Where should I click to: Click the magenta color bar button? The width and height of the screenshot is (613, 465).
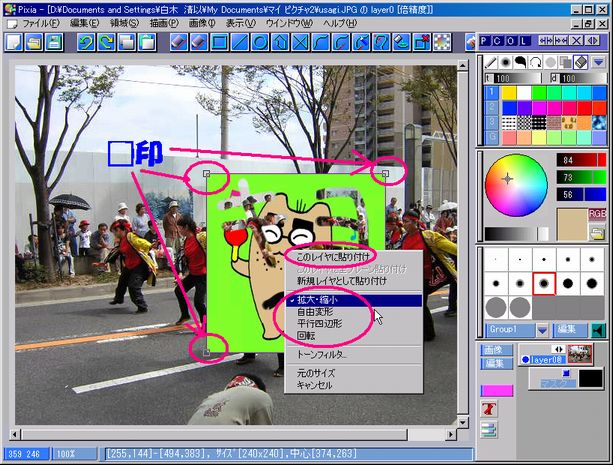(x=496, y=390)
